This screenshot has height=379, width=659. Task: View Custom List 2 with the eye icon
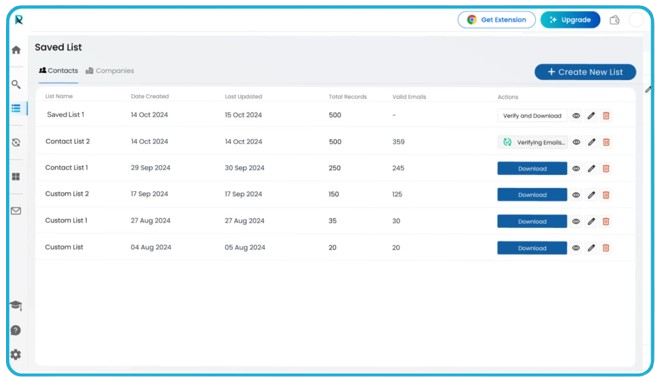576,195
